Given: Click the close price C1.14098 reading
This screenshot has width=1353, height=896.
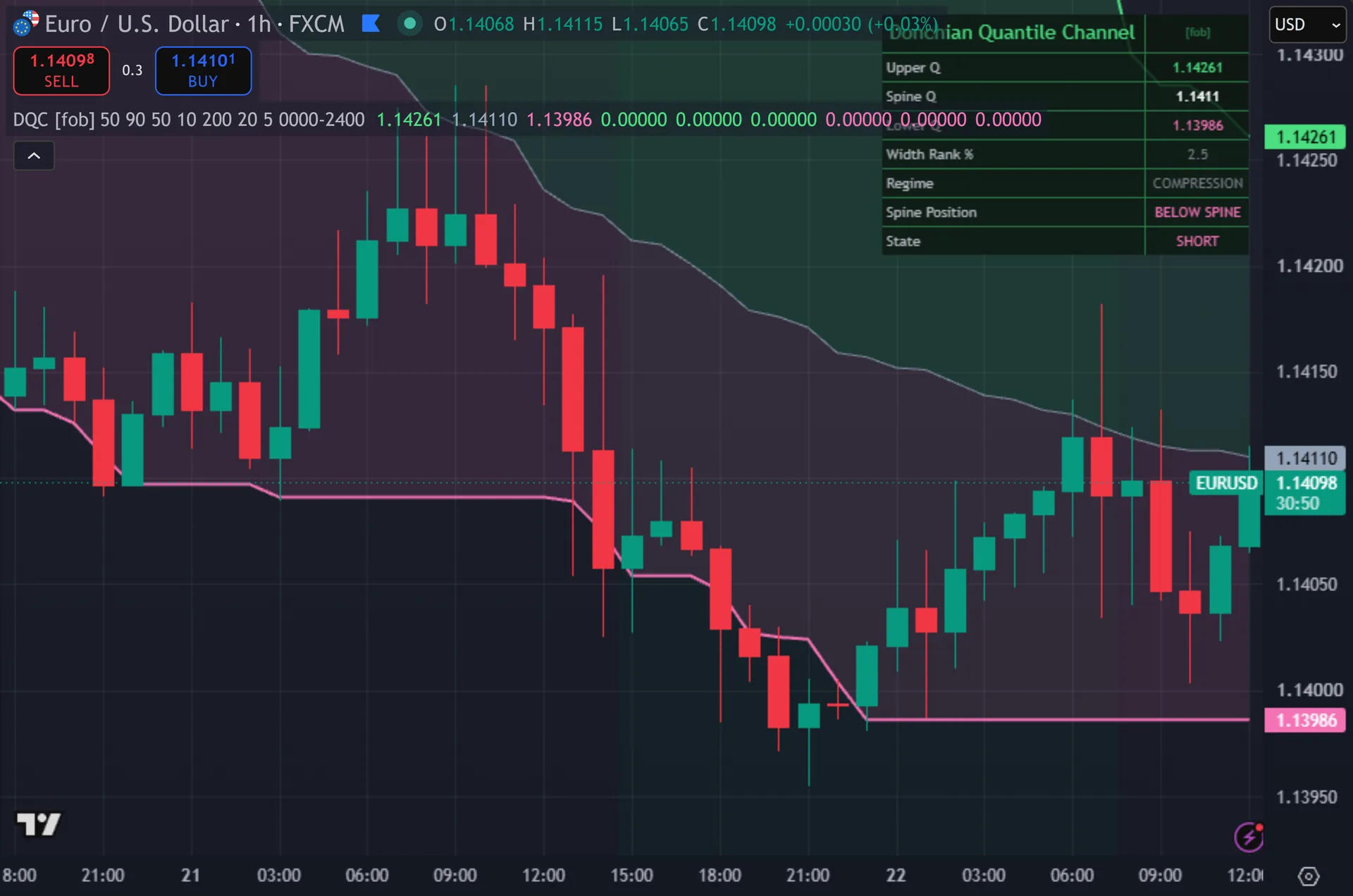Looking at the screenshot, I should (x=736, y=24).
